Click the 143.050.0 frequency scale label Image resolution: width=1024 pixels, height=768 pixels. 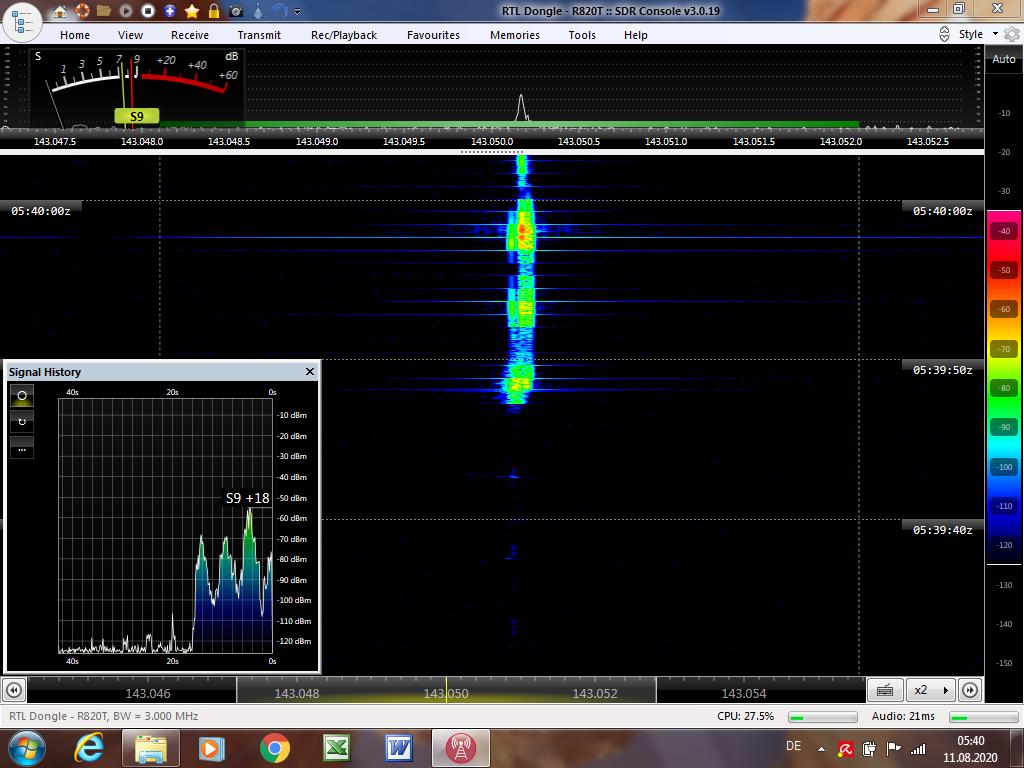pos(492,141)
